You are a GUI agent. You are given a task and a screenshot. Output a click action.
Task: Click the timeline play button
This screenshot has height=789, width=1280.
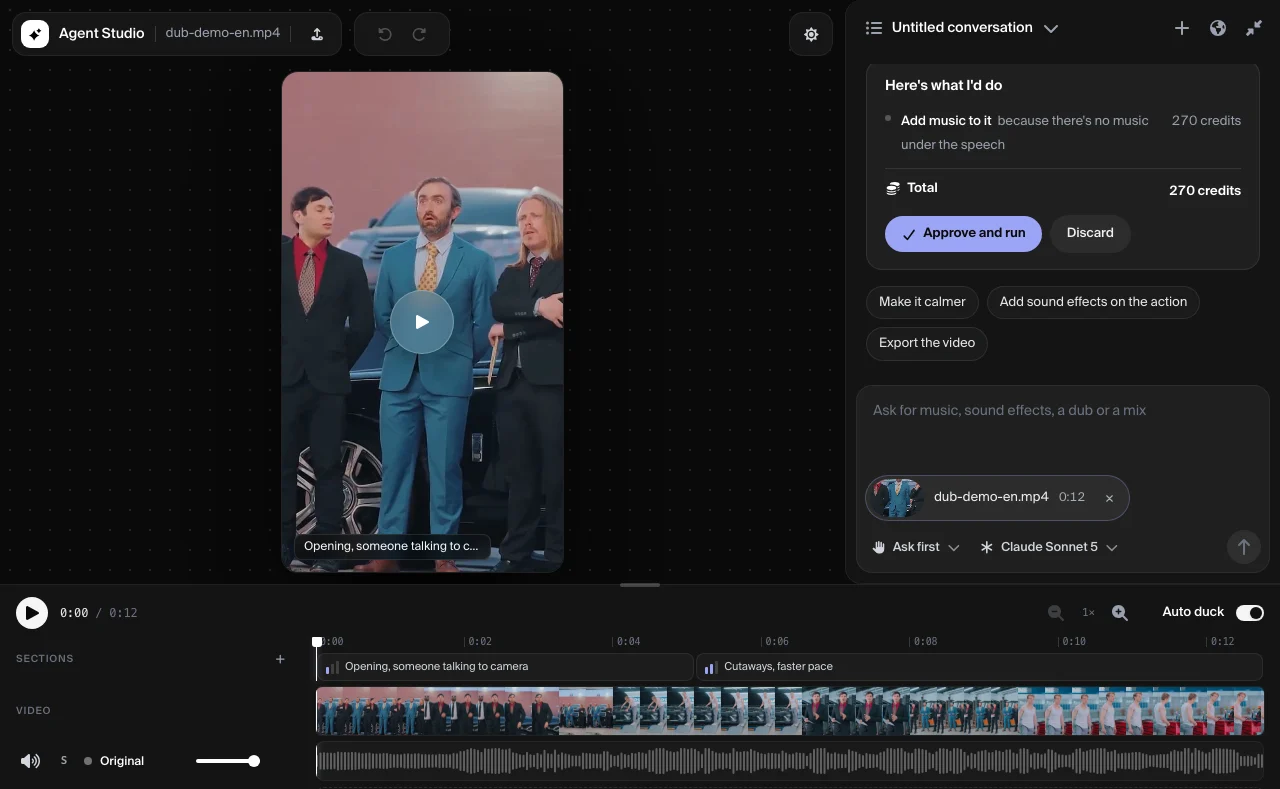click(32, 612)
